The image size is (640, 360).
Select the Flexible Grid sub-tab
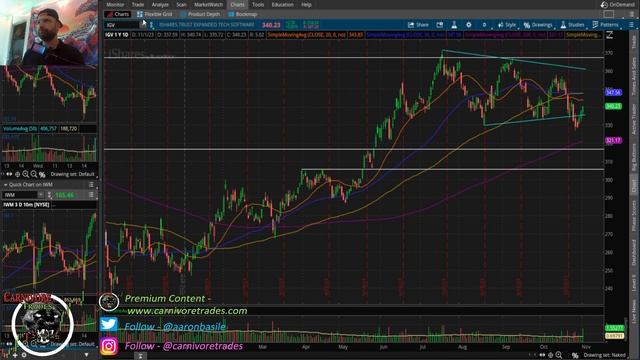click(x=155, y=14)
